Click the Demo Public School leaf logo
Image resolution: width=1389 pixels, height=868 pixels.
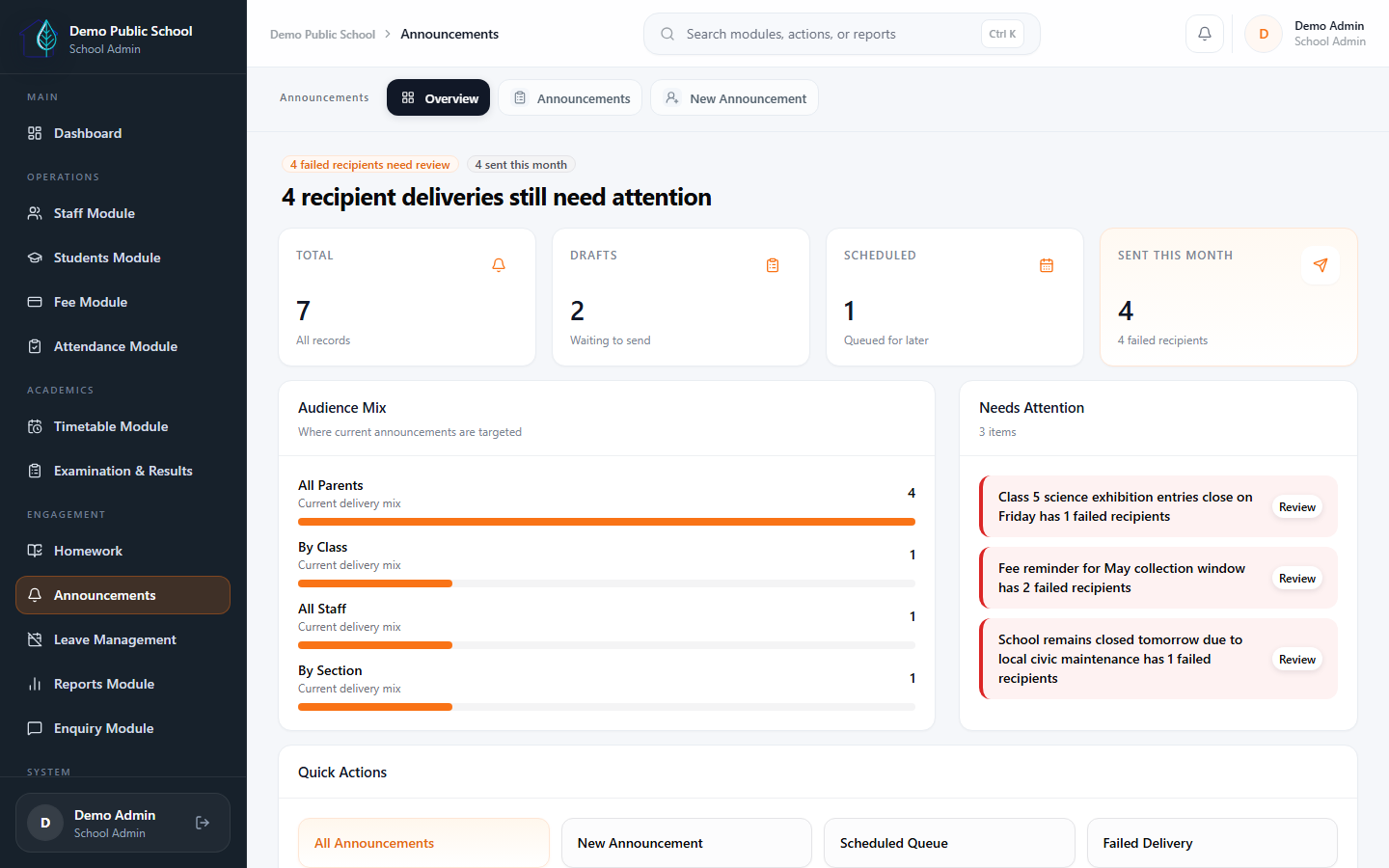[x=41, y=38]
